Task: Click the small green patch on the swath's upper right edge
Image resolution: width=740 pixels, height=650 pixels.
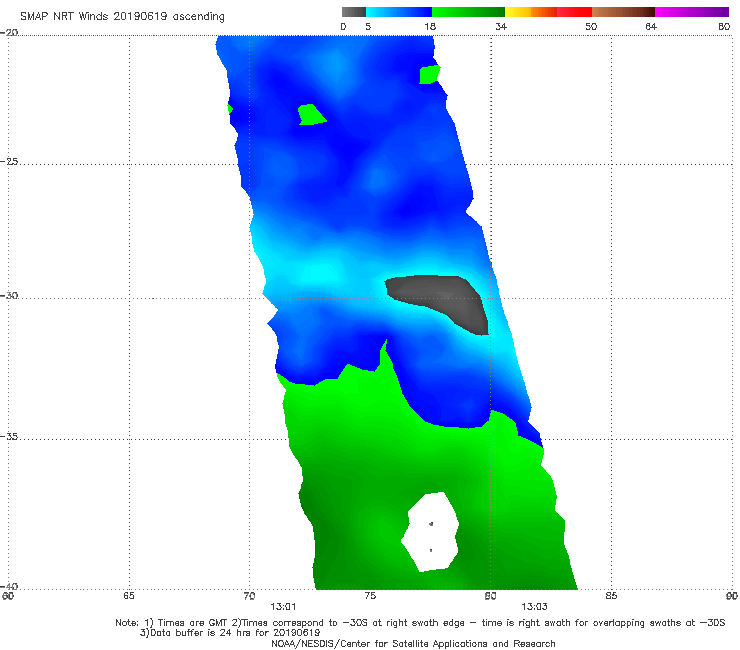Action: pyautogui.click(x=429, y=75)
